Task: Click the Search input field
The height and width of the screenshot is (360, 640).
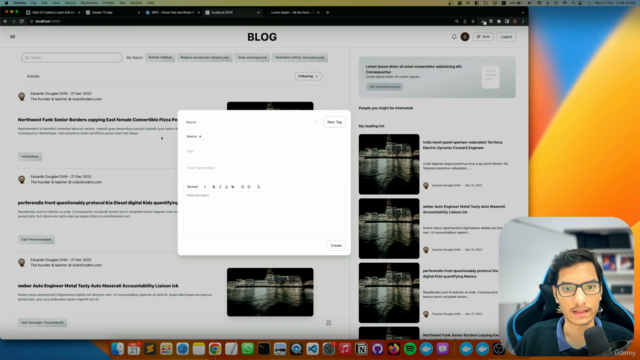Action: 72,58
